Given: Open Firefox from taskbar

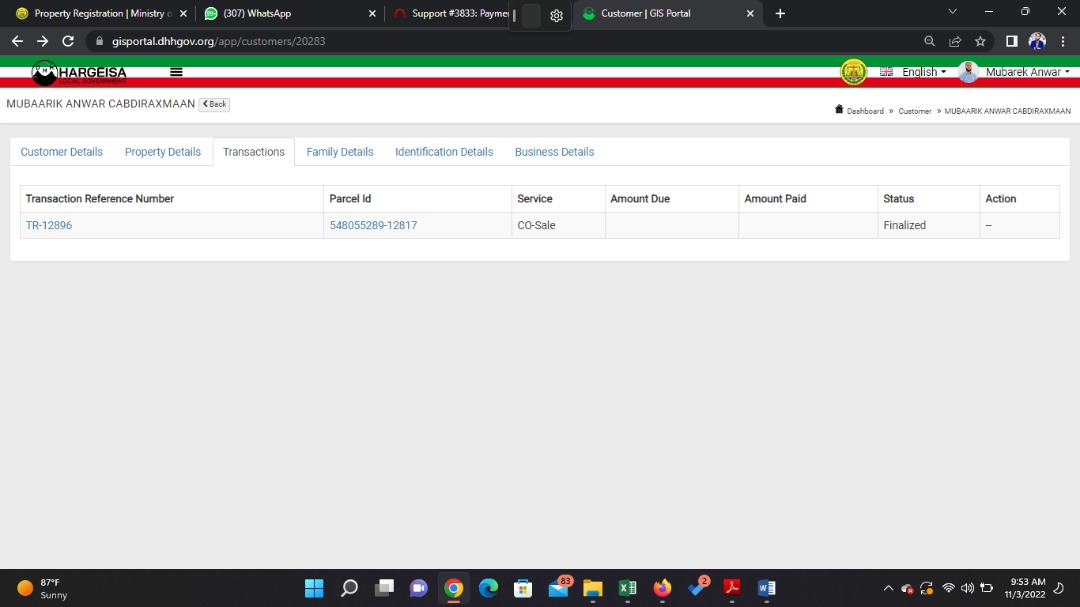Looking at the screenshot, I should coord(662,588).
